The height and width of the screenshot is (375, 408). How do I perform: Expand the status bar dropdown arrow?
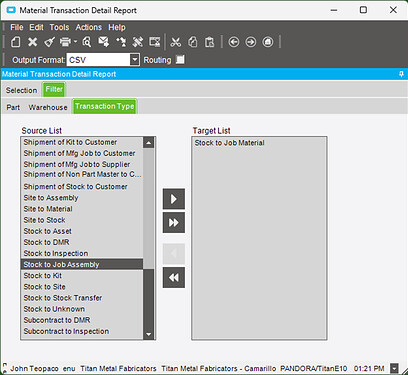click(394, 368)
